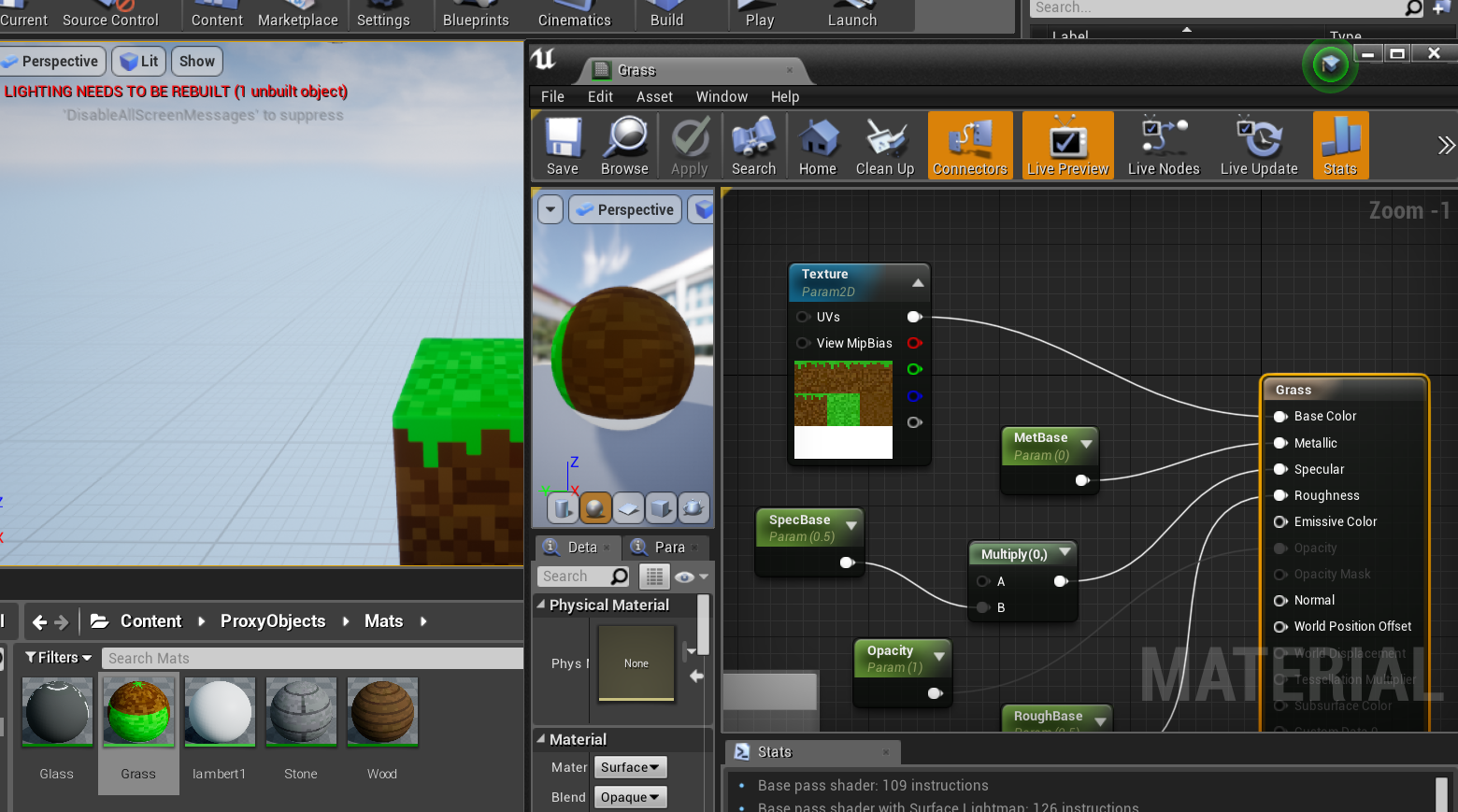Open the Show menu in viewport
This screenshot has height=812, width=1458.
pyautogui.click(x=197, y=62)
